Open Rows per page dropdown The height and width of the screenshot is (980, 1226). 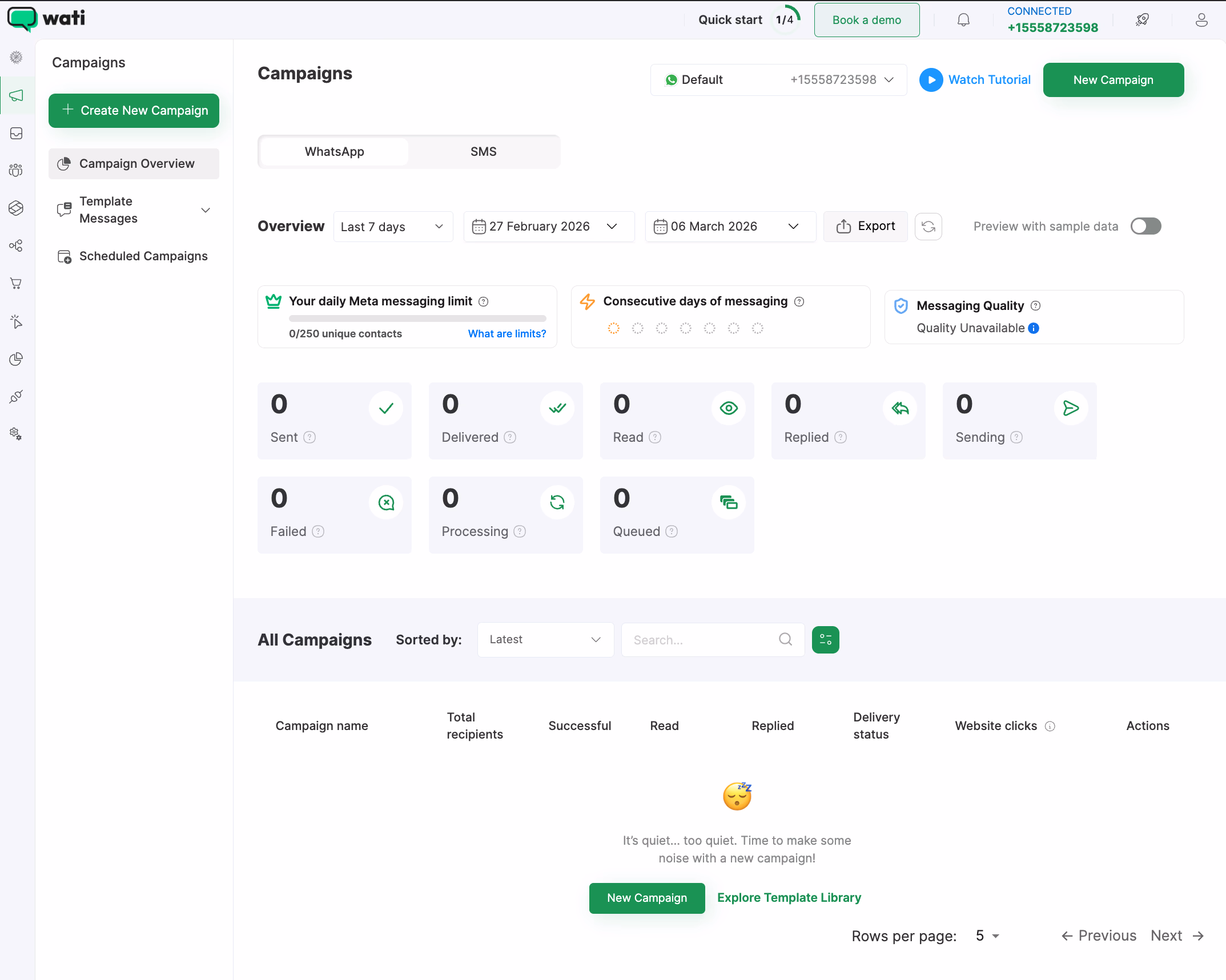click(987, 936)
